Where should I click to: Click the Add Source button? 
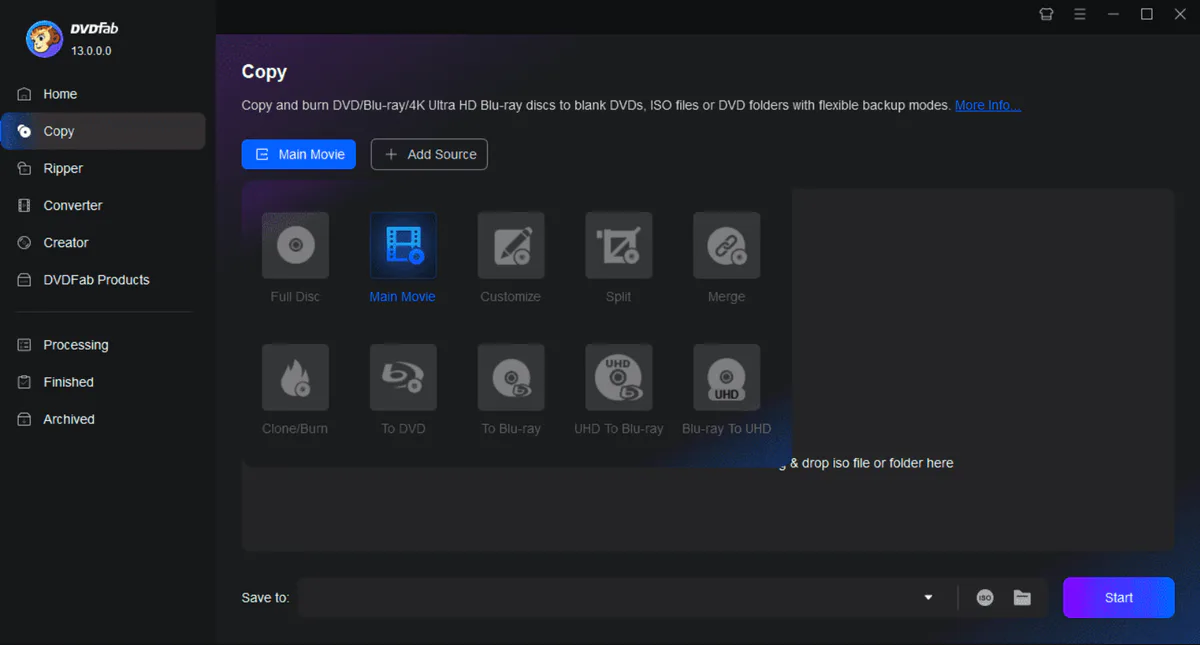tap(429, 154)
